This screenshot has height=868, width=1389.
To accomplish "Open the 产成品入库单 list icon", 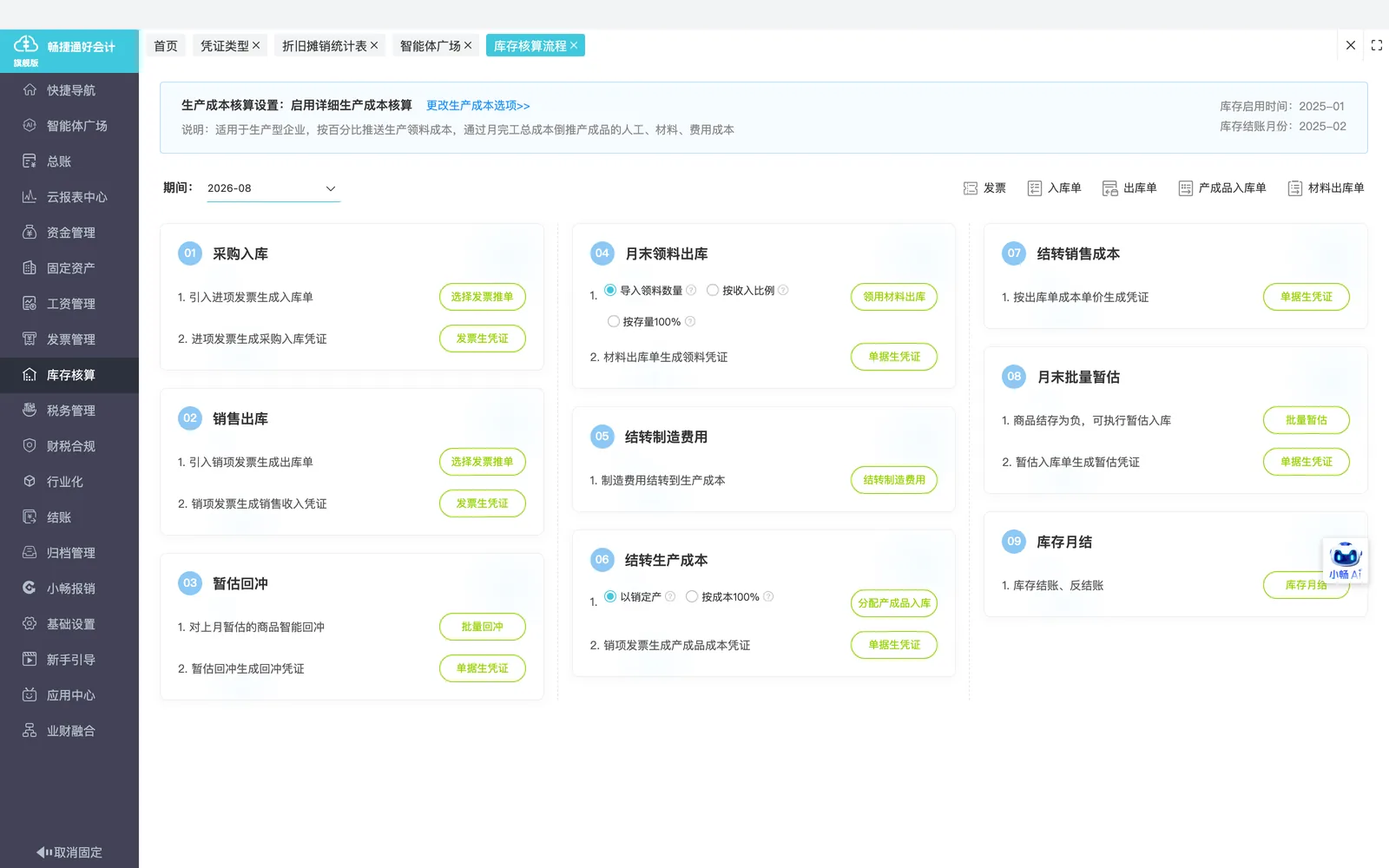I will pyautogui.click(x=1186, y=188).
